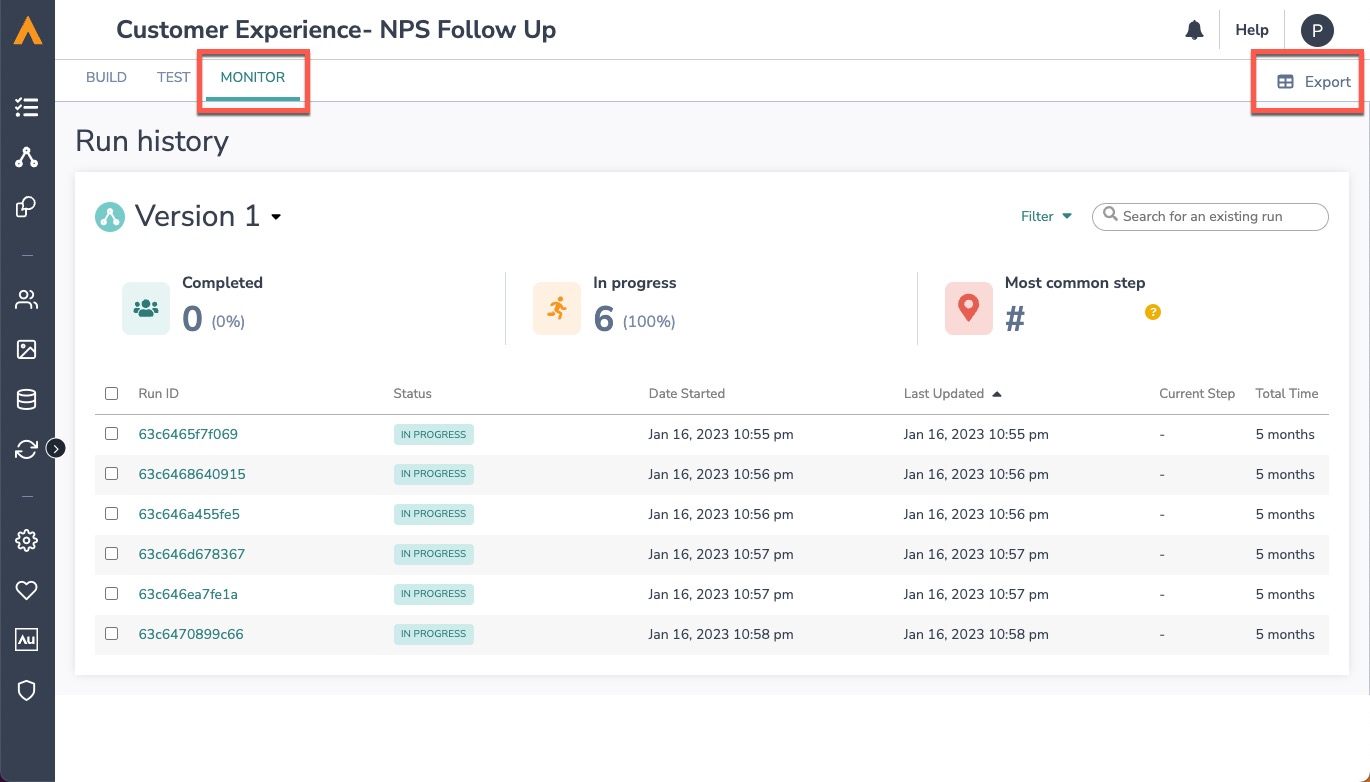Click the checklist icon in sidebar

[27, 107]
